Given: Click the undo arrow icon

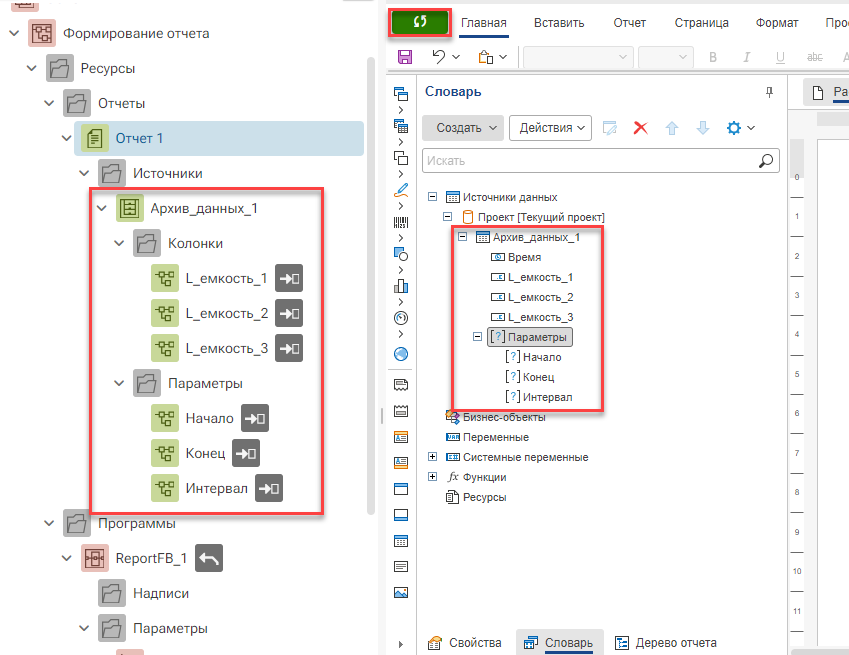Looking at the screenshot, I should point(439,56).
